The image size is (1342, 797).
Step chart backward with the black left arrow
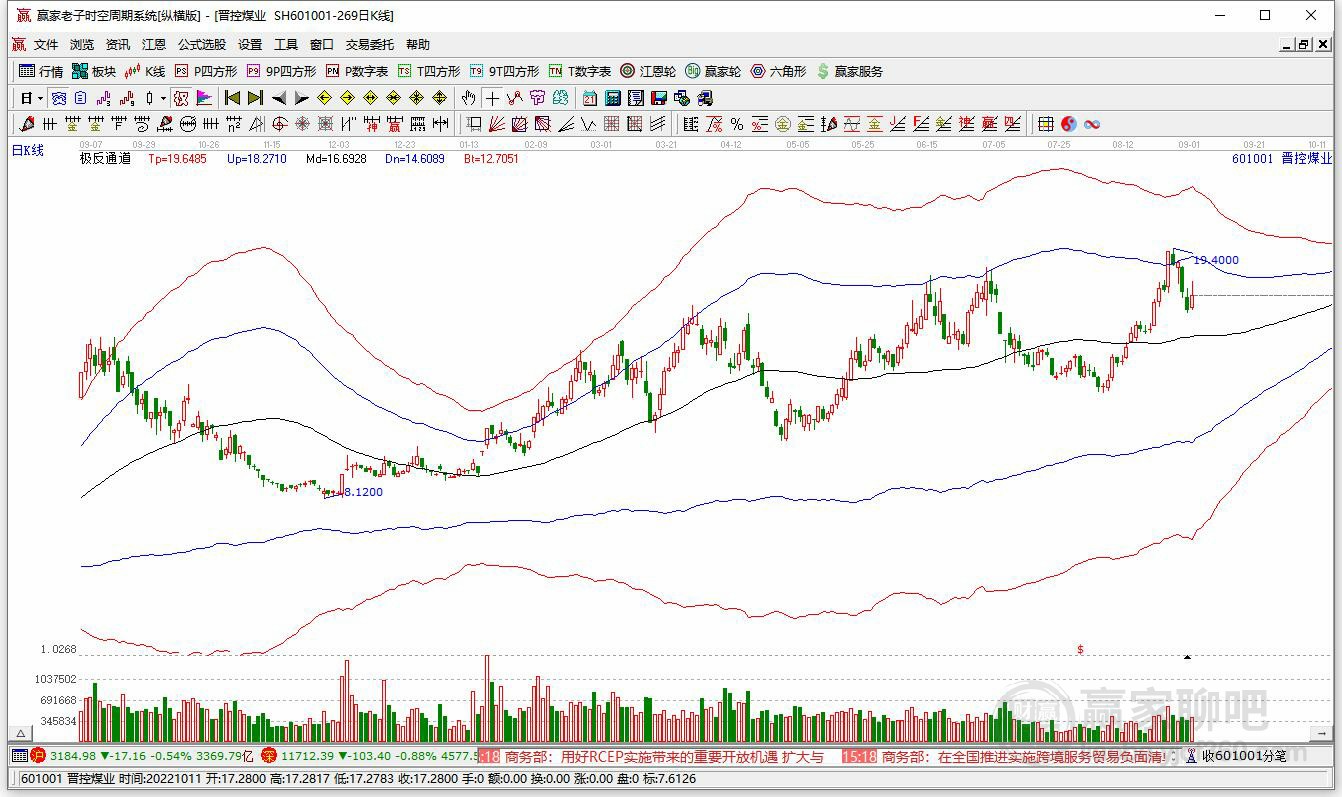coord(279,98)
